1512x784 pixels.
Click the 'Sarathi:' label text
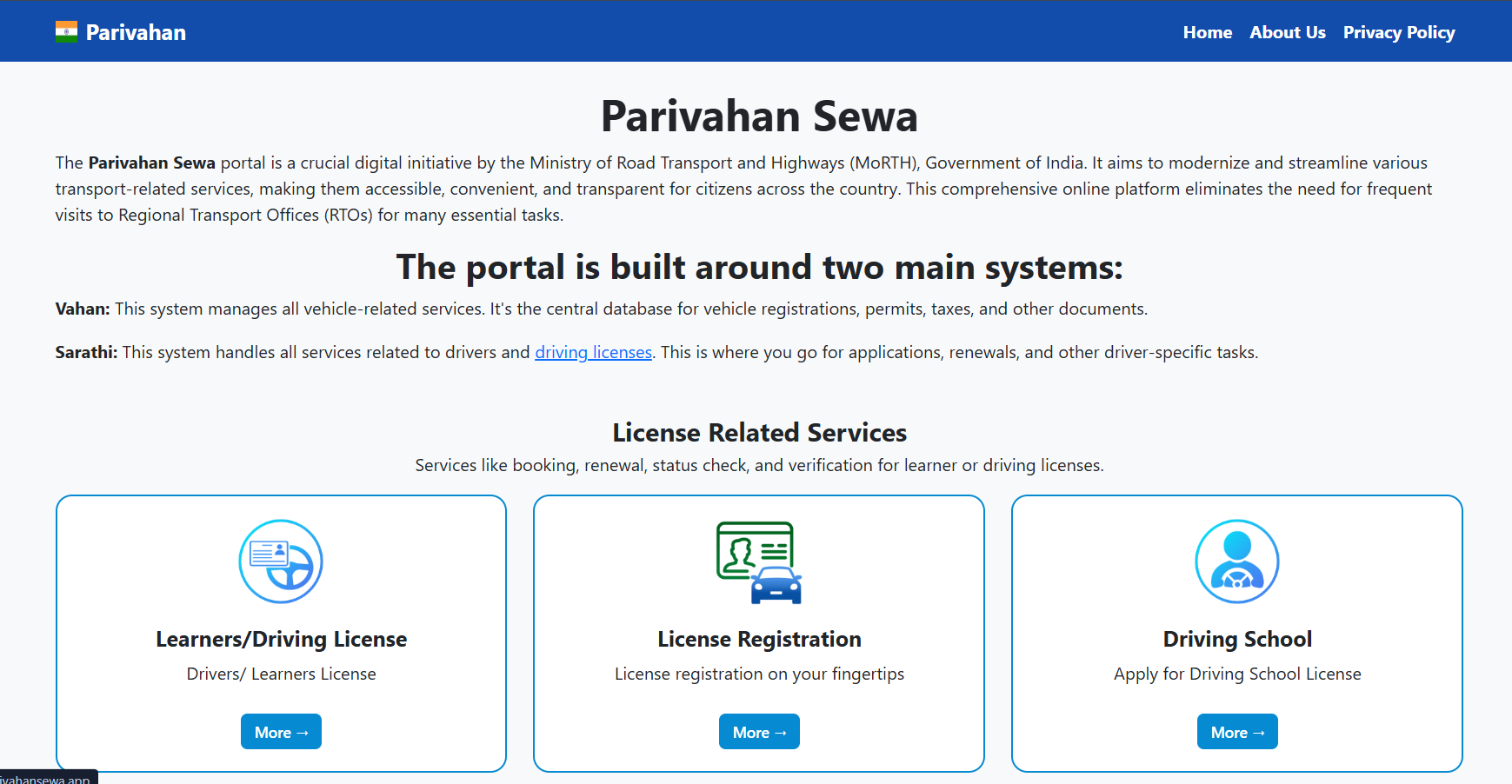[86, 352]
